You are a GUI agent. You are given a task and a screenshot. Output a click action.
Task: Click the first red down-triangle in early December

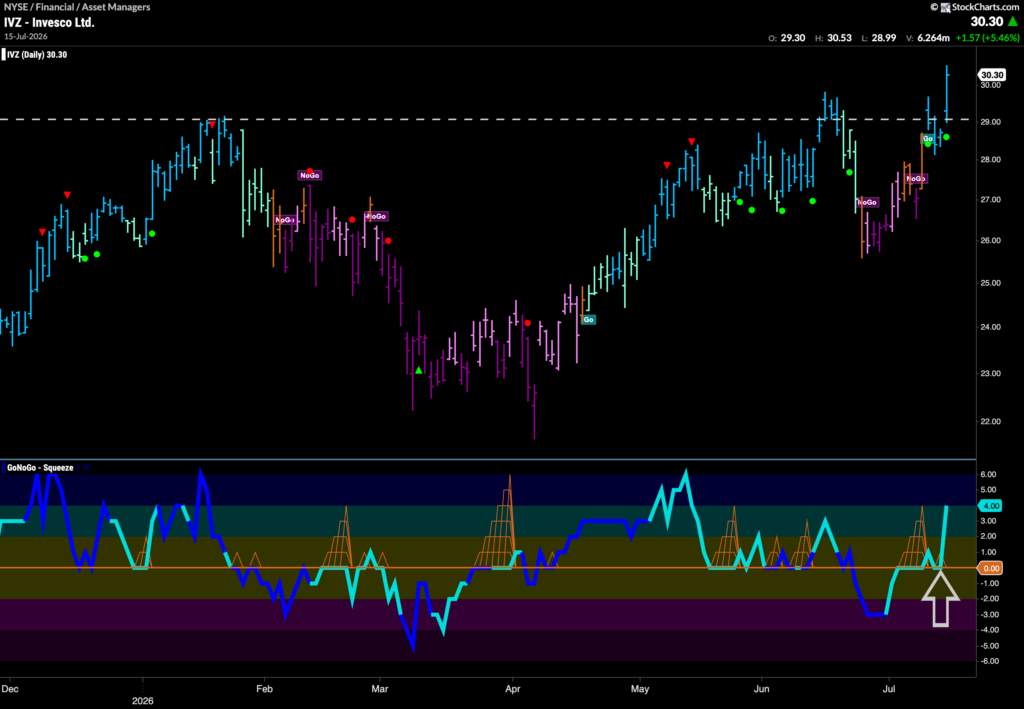(x=42, y=232)
